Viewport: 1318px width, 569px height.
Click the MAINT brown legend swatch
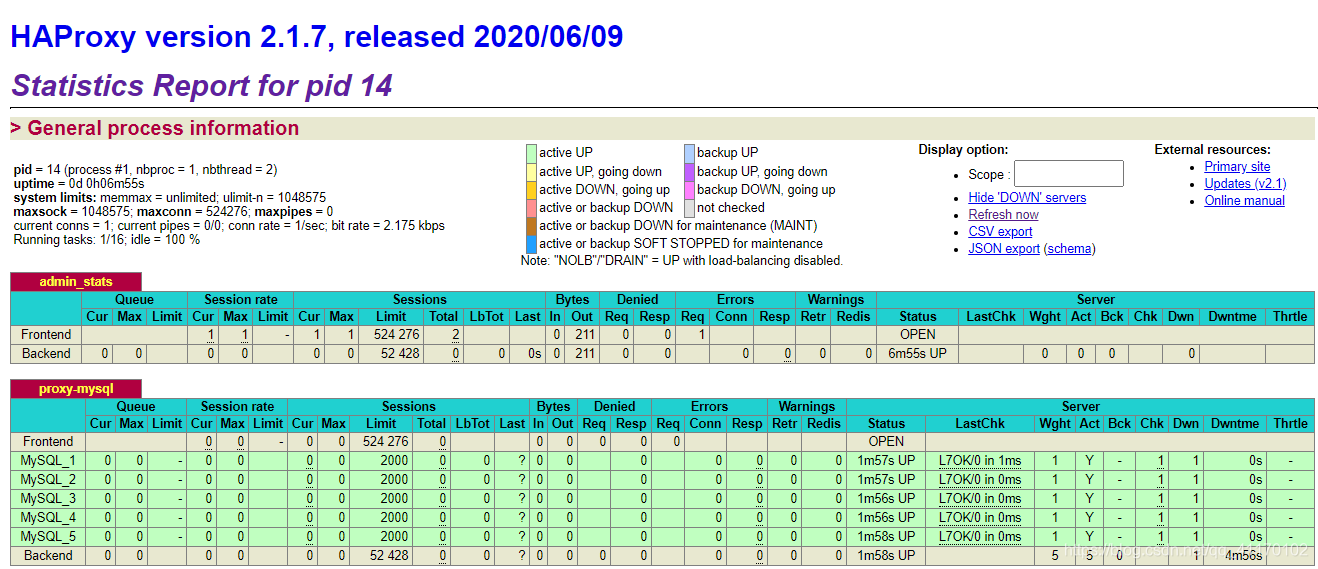[x=531, y=225]
